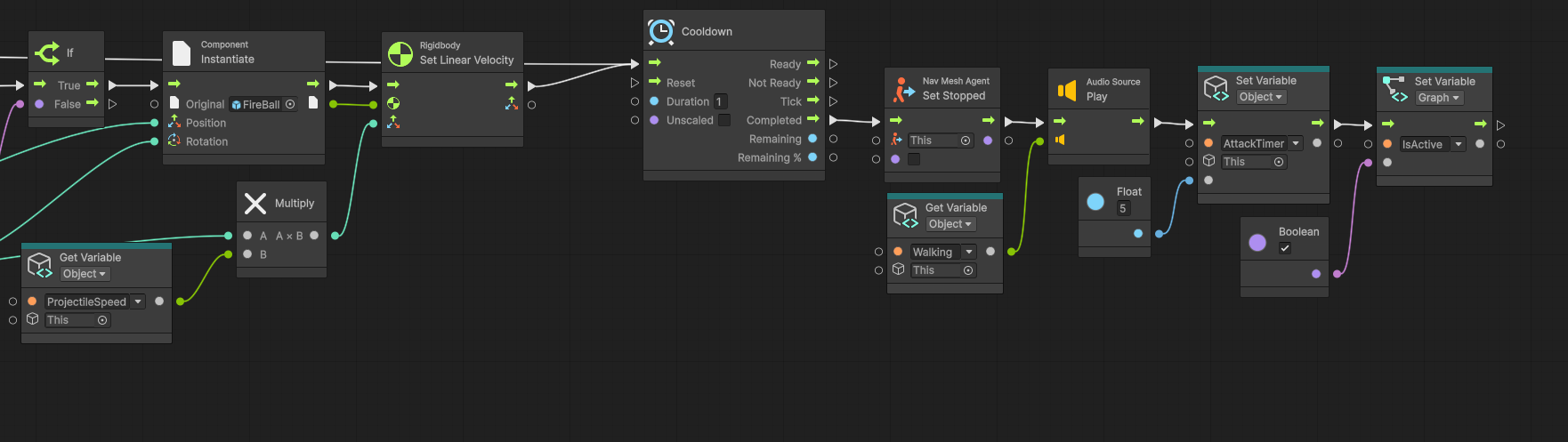The width and height of the screenshot is (1568, 442).
Task: Click the Audio Source Play speaker icon
Action: 1067,90
